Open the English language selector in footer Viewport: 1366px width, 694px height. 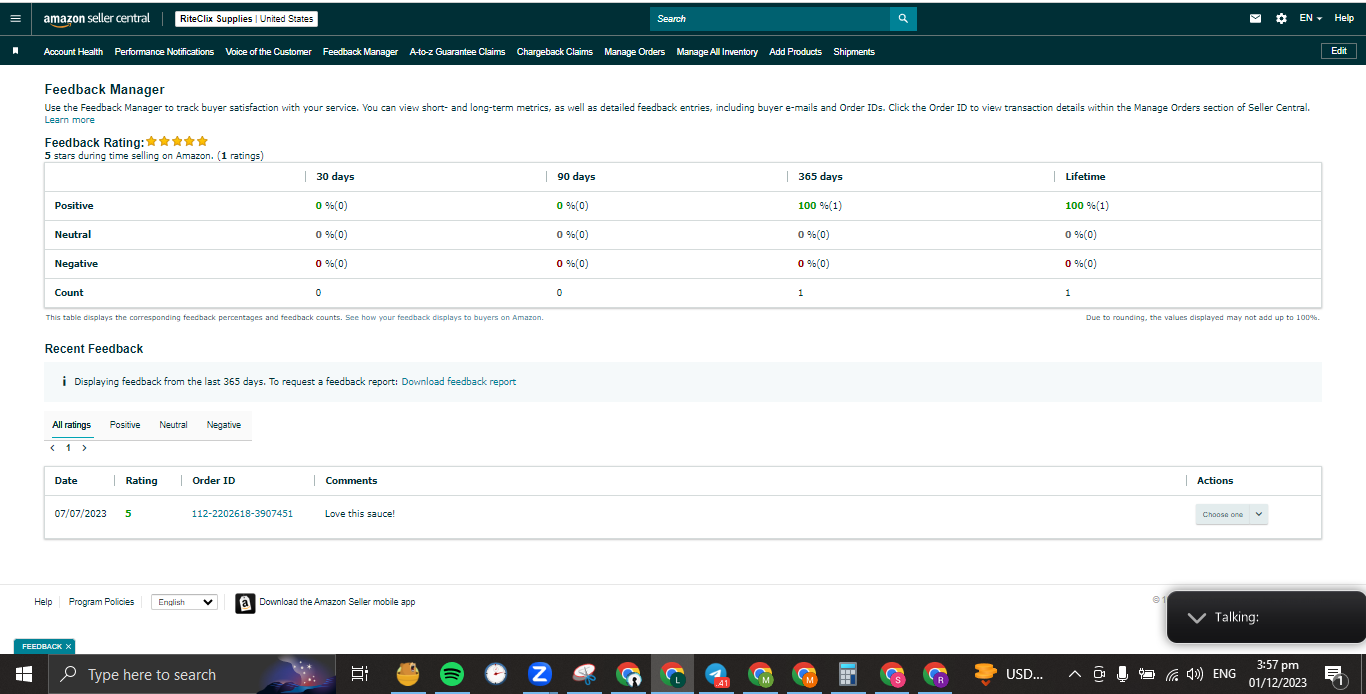[x=184, y=602]
